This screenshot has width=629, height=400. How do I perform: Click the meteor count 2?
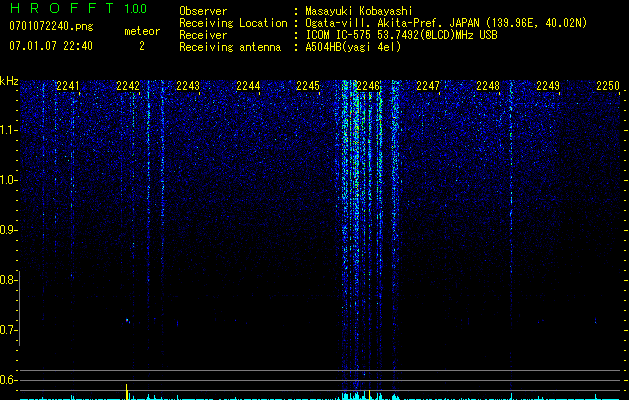(x=142, y=46)
